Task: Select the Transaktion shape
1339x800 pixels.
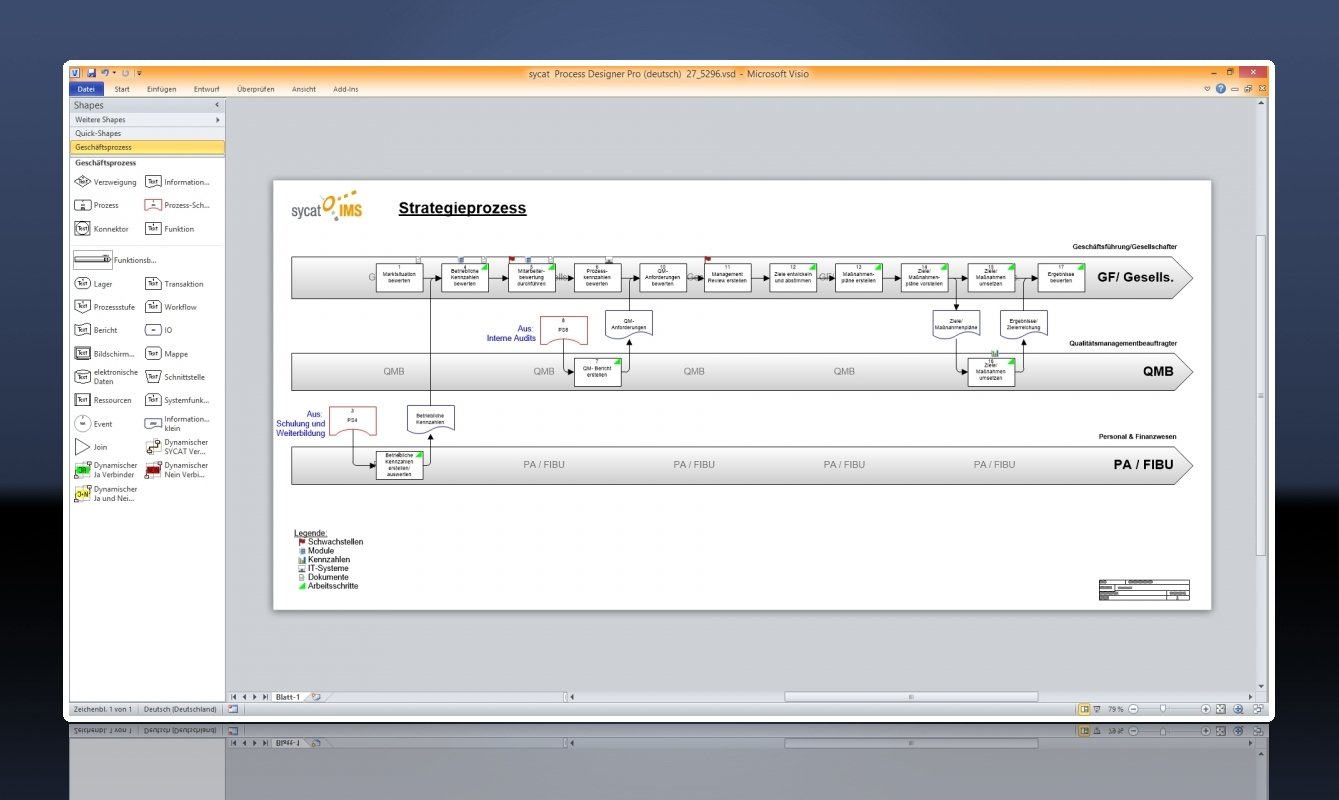Action: pos(175,284)
